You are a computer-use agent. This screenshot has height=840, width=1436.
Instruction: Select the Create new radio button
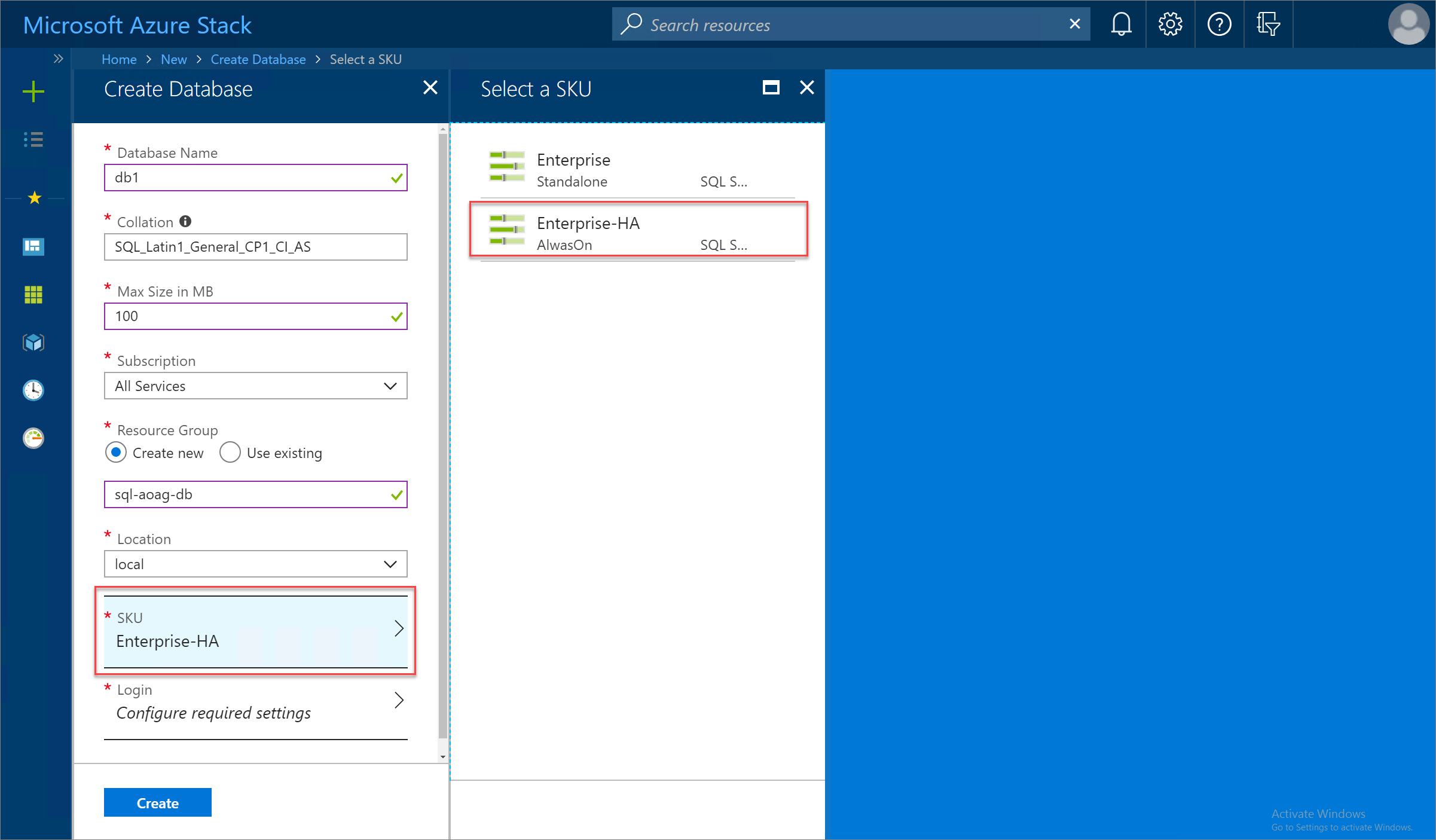pos(117,452)
